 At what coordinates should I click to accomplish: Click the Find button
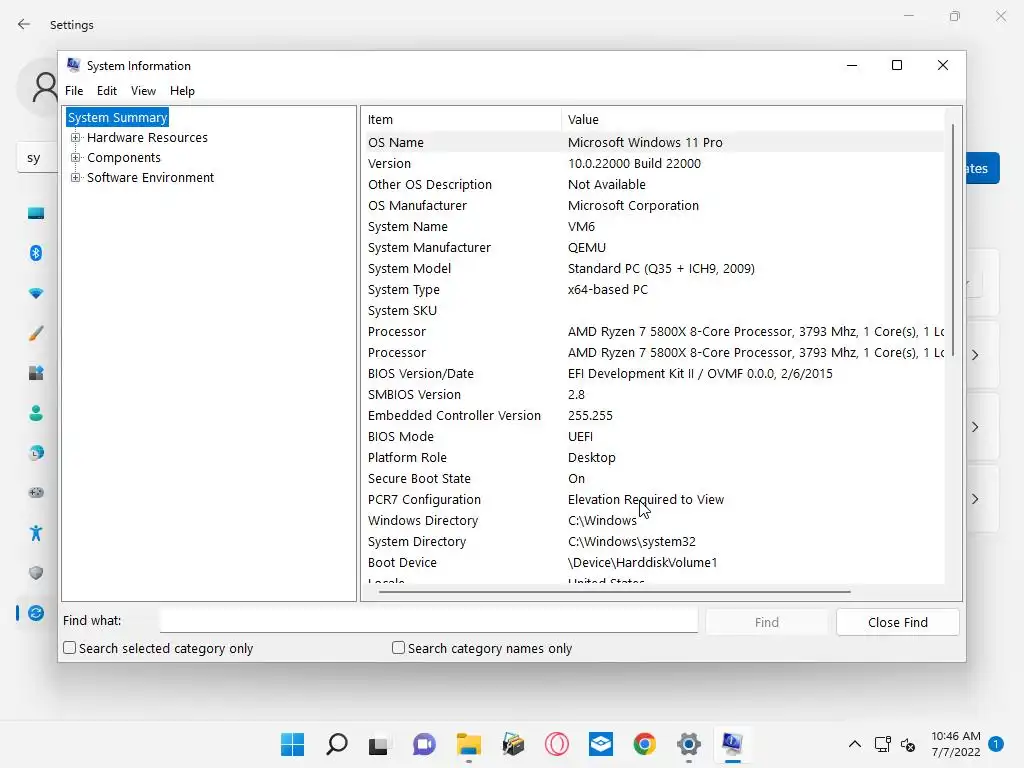pos(767,622)
